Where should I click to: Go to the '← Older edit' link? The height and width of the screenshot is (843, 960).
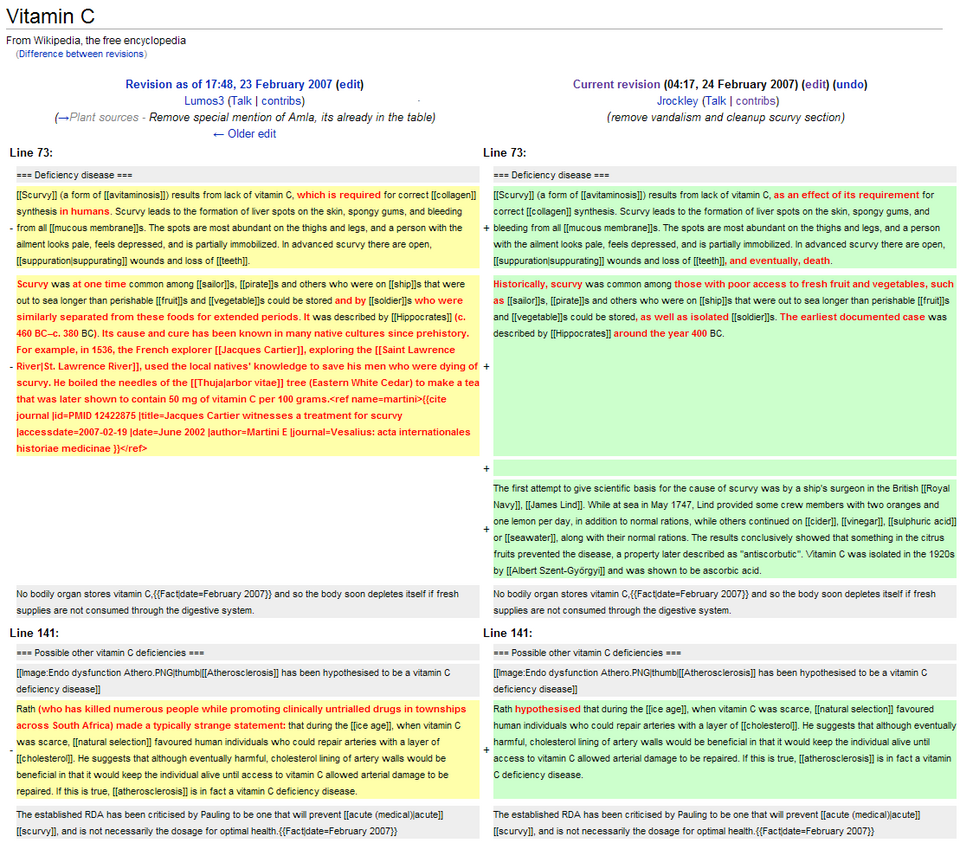[245, 134]
